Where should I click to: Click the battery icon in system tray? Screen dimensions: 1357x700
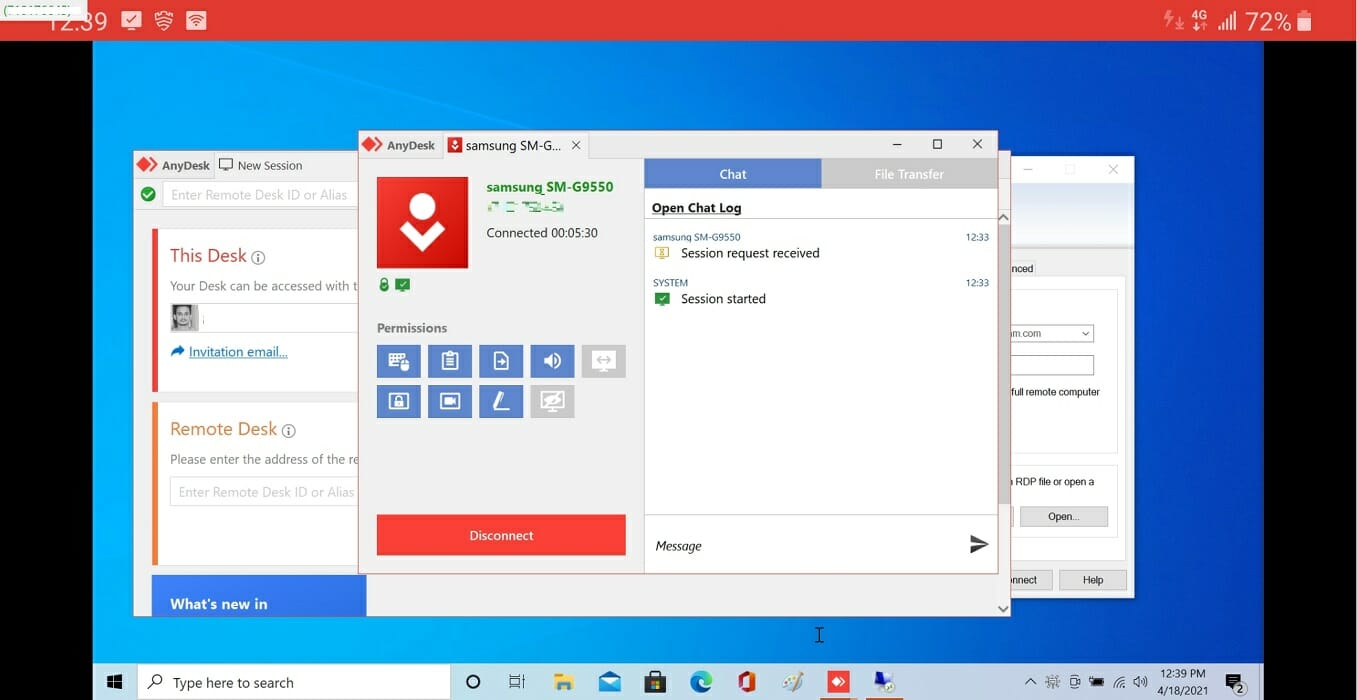point(1097,682)
